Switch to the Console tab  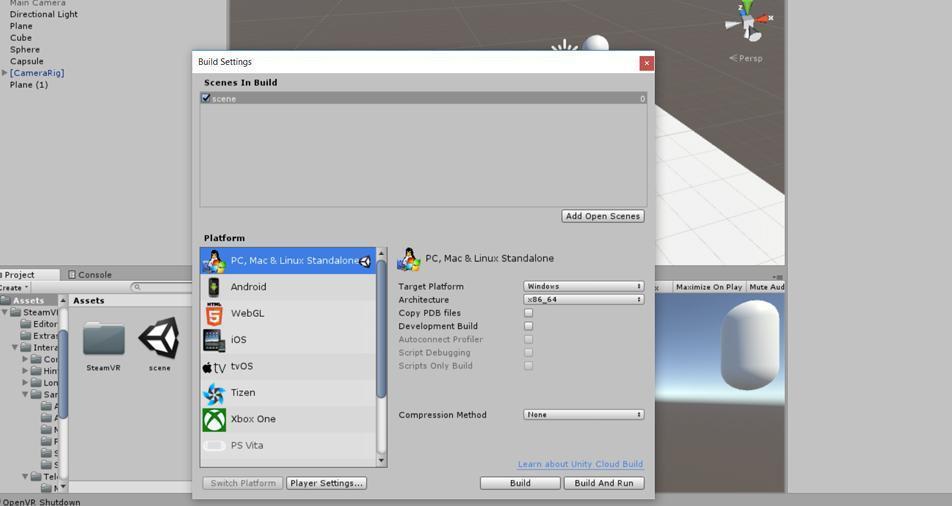click(90, 275)
